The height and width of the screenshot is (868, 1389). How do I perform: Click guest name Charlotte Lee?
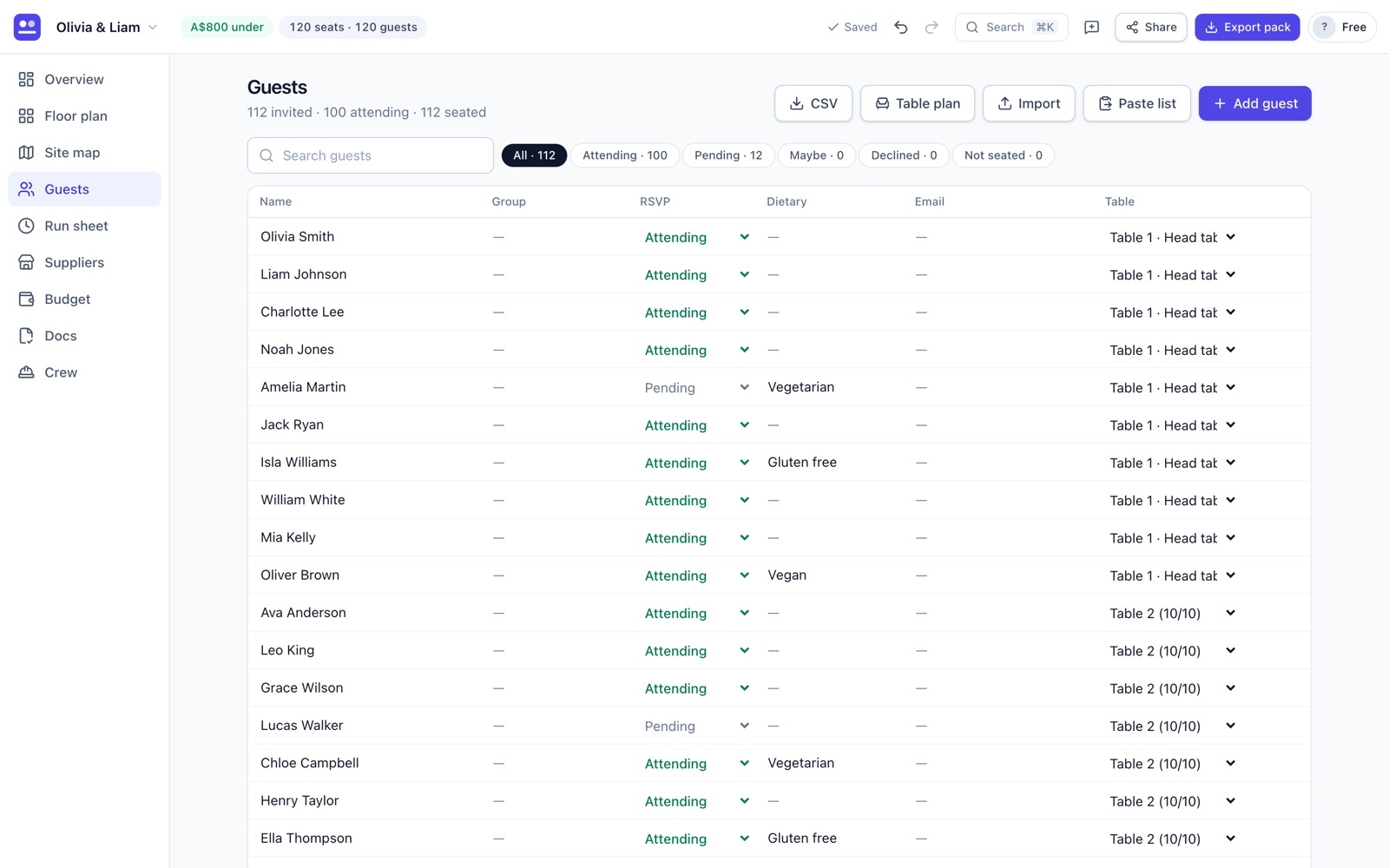click(x=302, y=312)
